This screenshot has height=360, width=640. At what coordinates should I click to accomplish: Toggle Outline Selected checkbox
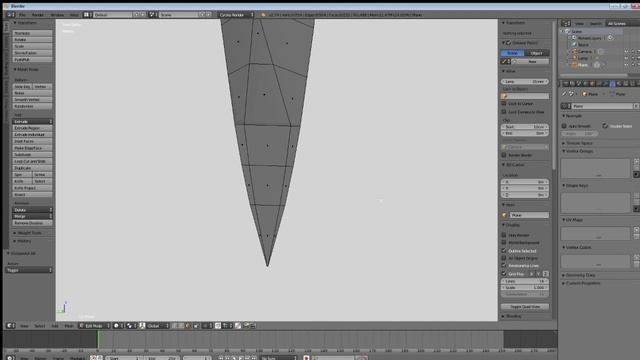(504, 251)
